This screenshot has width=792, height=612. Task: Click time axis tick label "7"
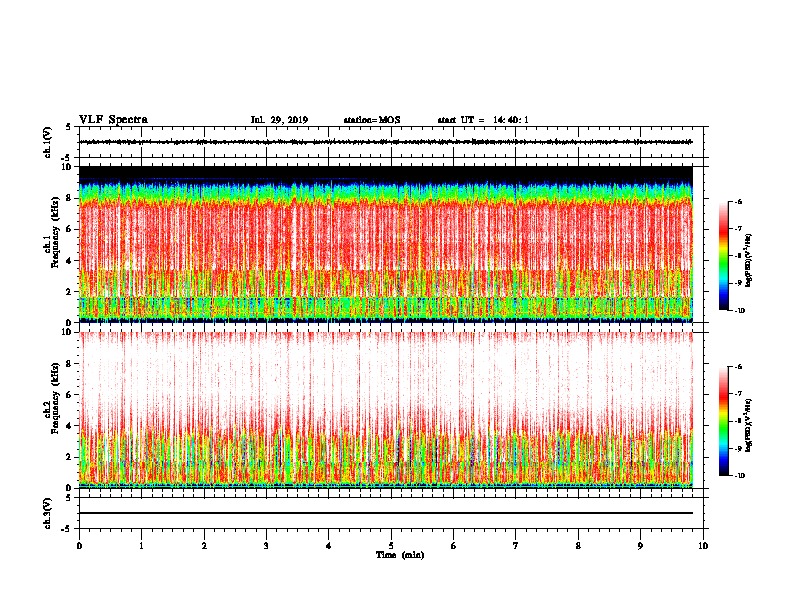(x=516, y=546)
